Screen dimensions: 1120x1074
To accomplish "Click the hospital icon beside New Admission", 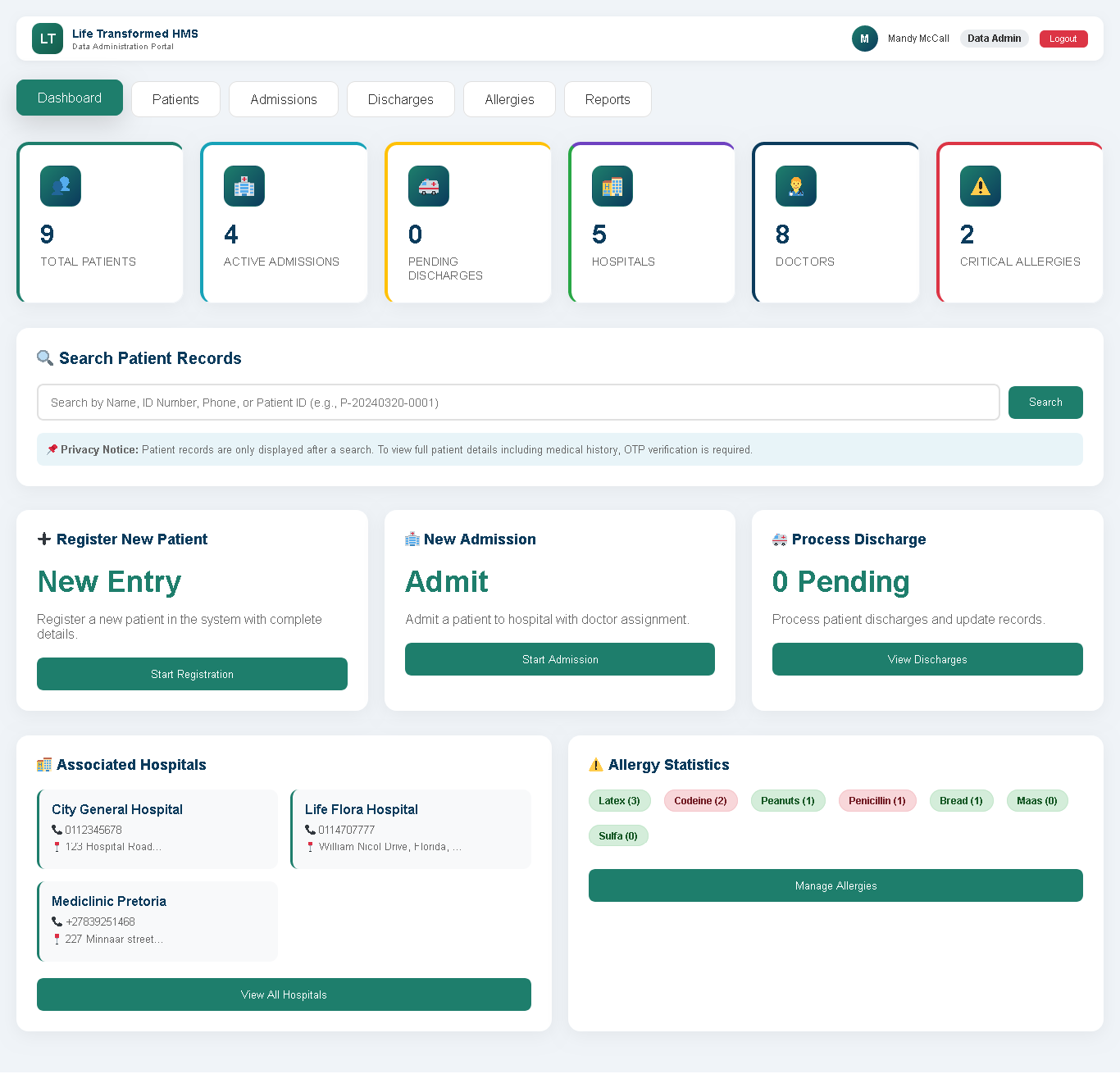I will pyautogui.click(x=412, y=539).
